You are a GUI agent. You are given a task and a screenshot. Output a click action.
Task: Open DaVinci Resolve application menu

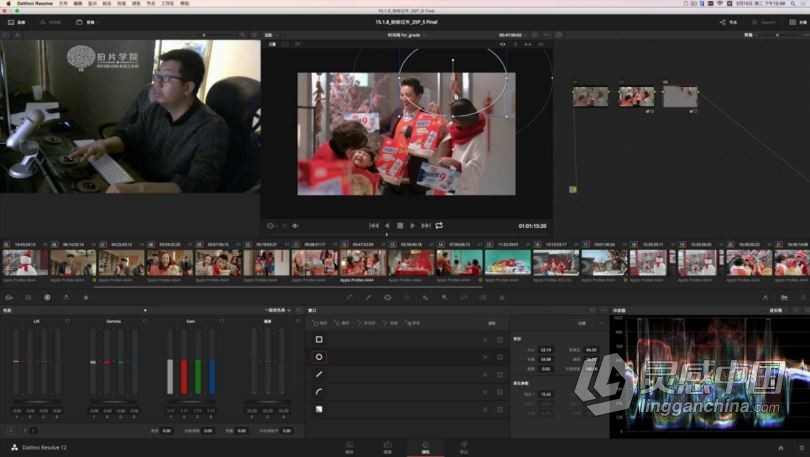click(x=35, y=3)
